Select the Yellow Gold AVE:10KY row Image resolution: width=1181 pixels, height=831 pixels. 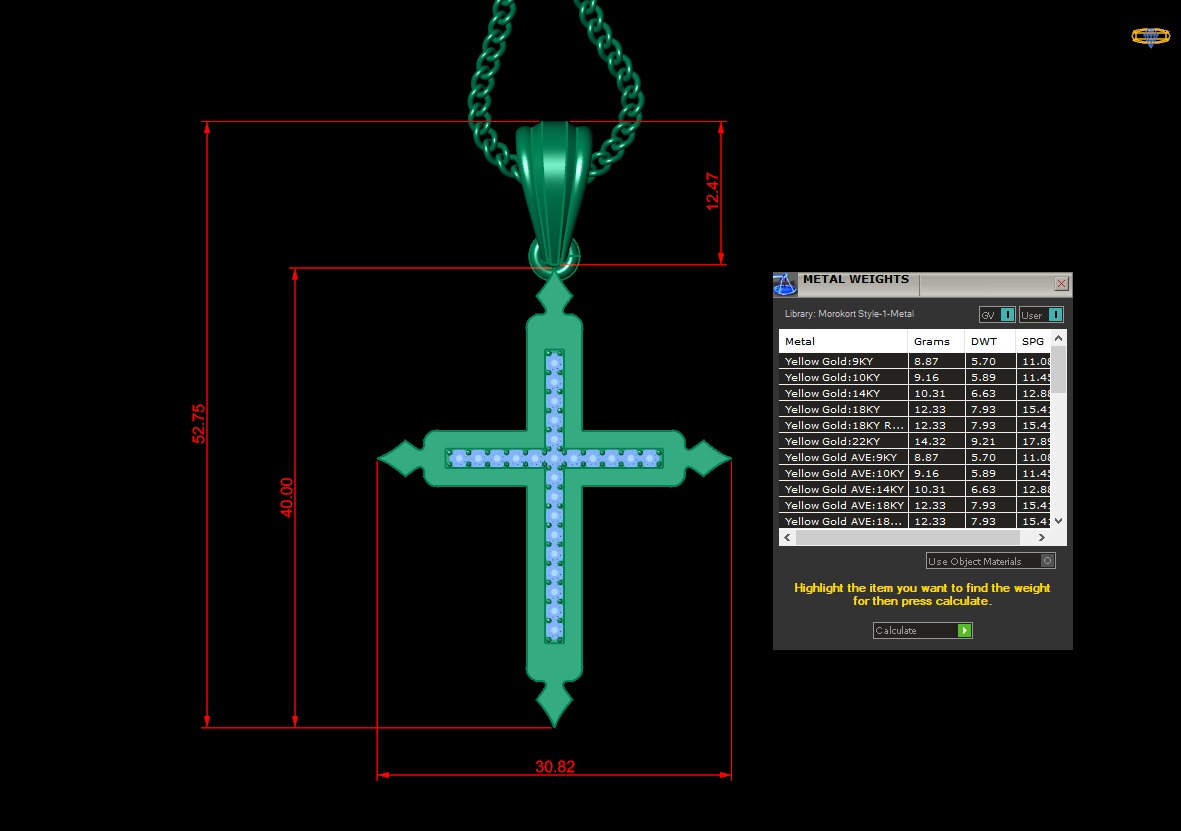(914, 473)
